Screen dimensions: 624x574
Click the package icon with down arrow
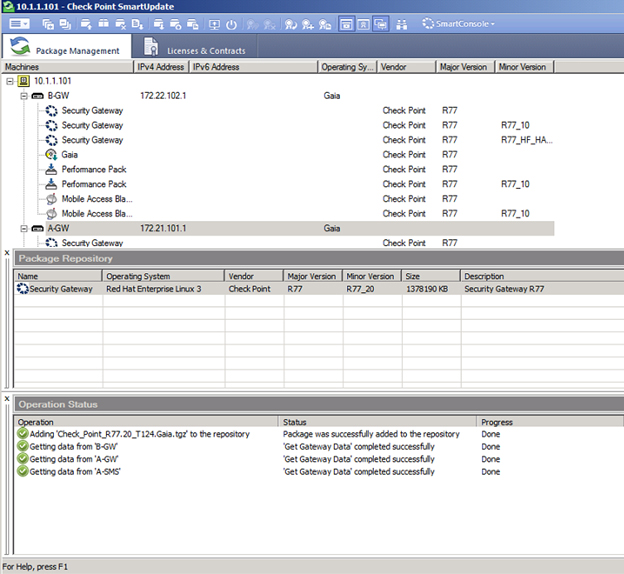pos(159,24)
